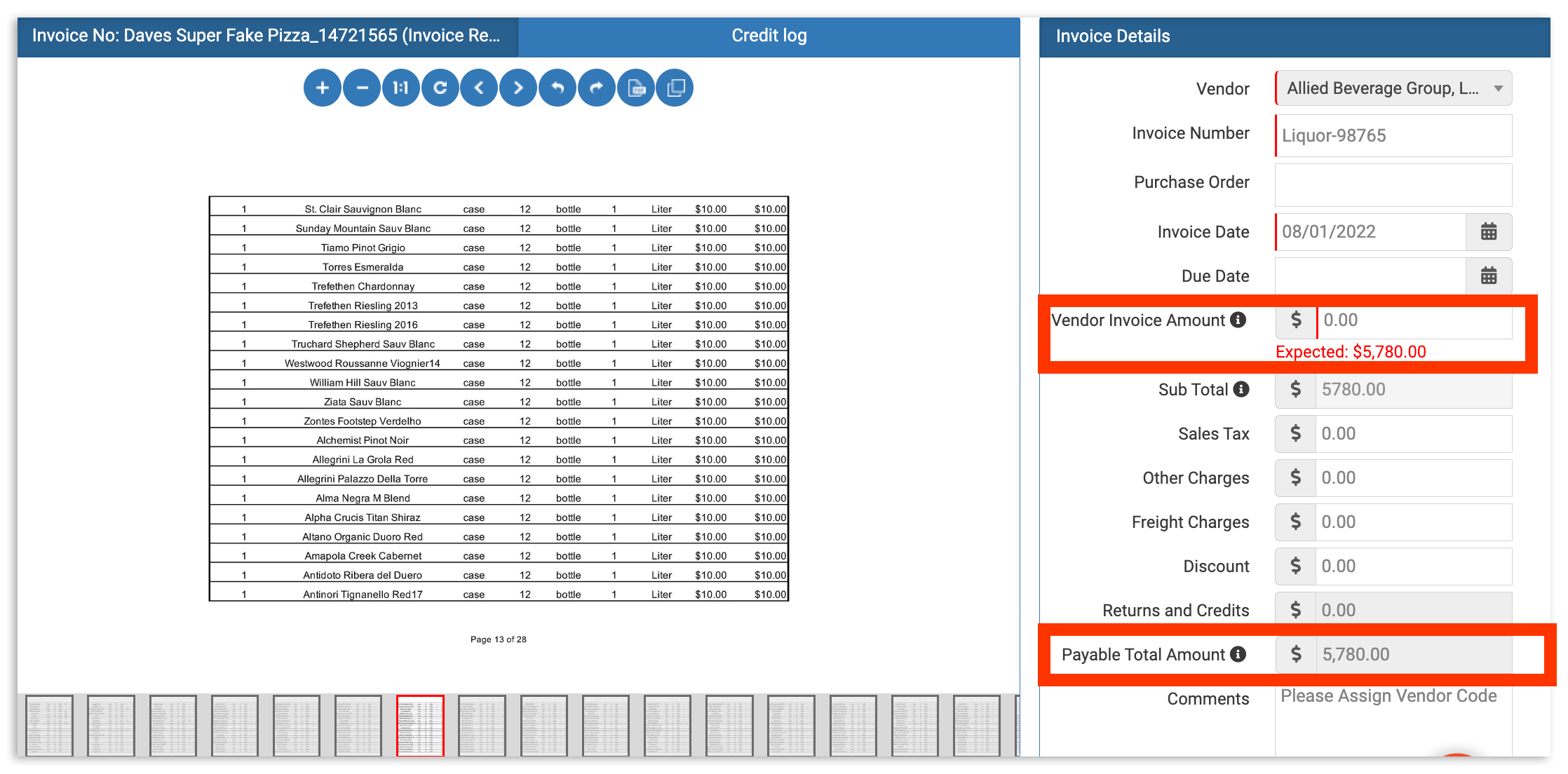Viewport: 1568px width, 774px height.
Task: Refresh the invoice page view
Action: tap(440, 87)
